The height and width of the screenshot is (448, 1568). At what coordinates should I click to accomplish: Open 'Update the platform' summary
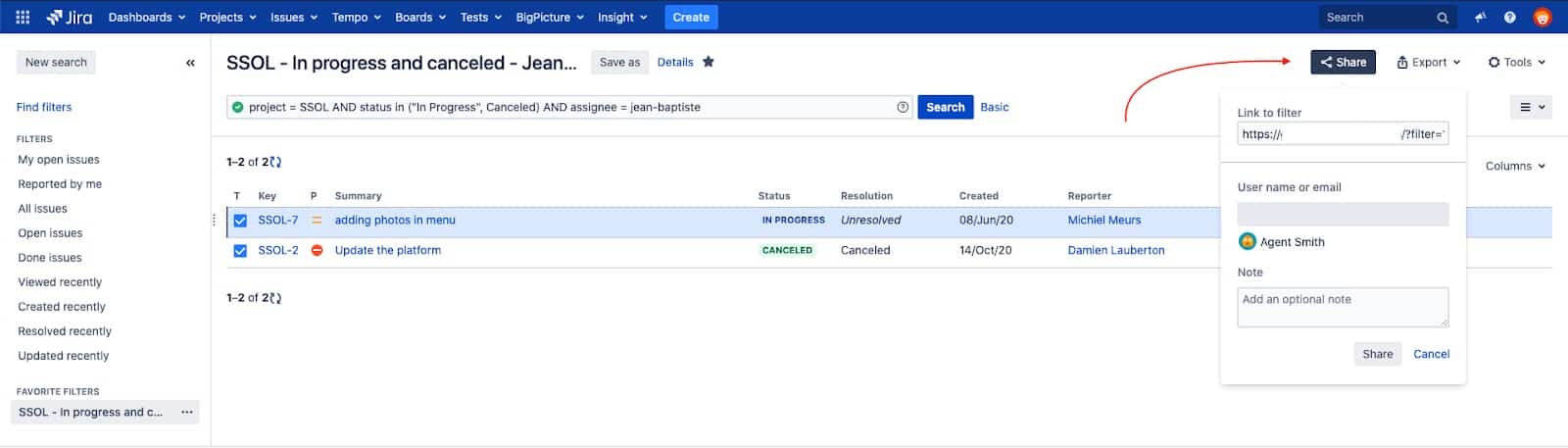(388, 250)
